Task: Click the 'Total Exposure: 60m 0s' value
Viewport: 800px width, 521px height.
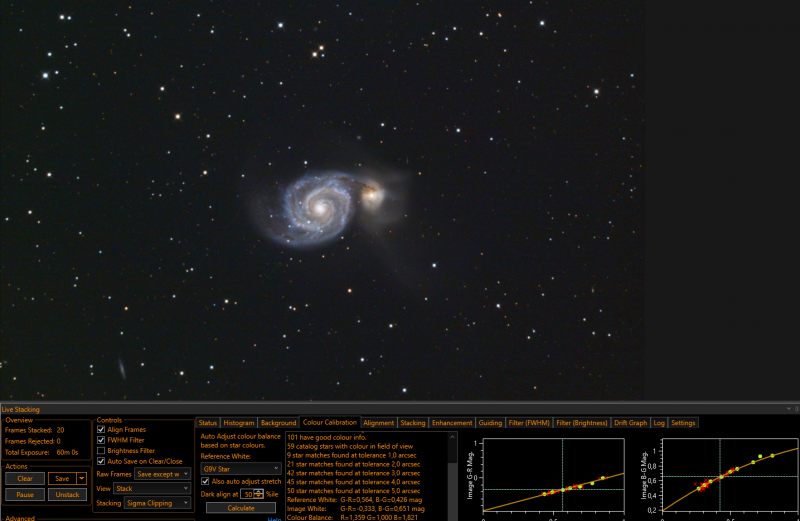Action: pyautogui.click(x=67, y=452)
